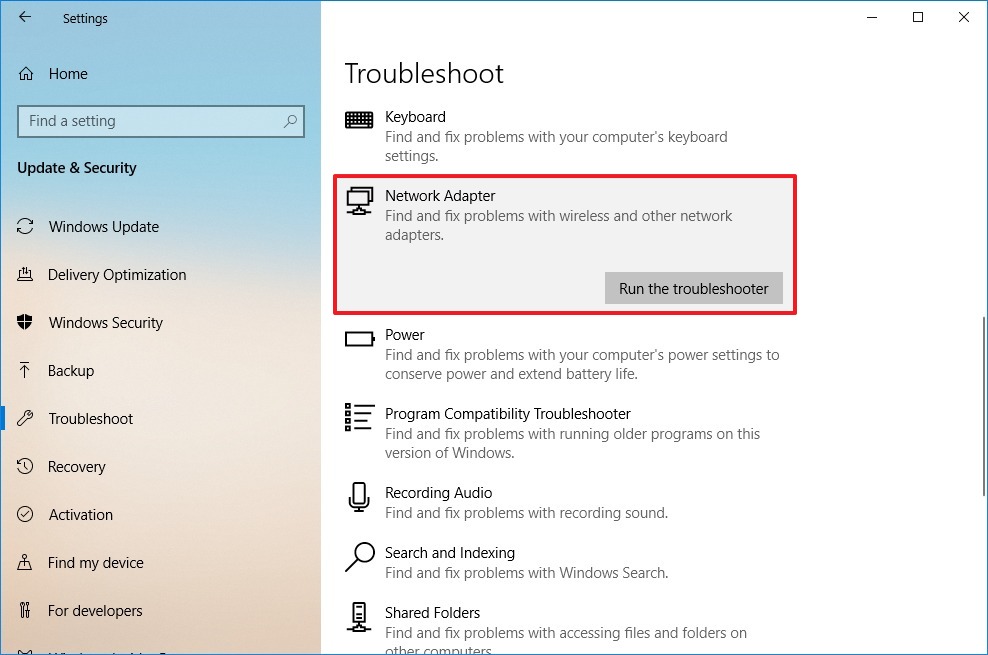Expand the Program Compatibility Troubleshooter item

(565, 433)
